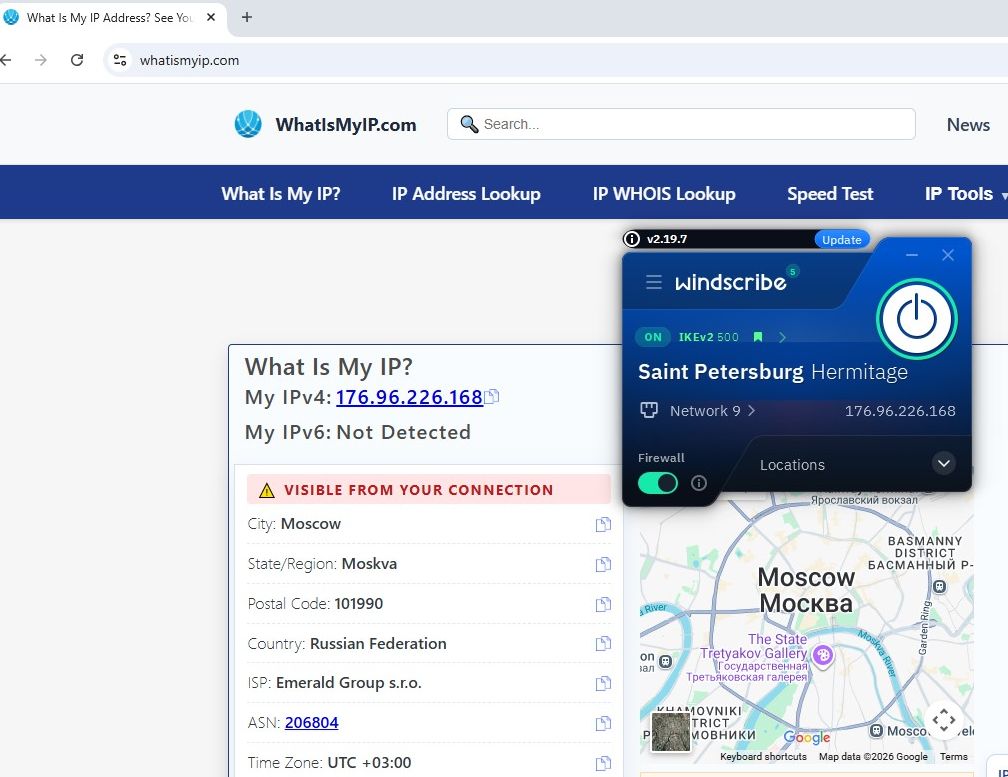Click the VISIBLE FROM YOUR CONNECTION warning icon
The width and height of the screenshot is (1008, 777).
click(x=266, y=490)
